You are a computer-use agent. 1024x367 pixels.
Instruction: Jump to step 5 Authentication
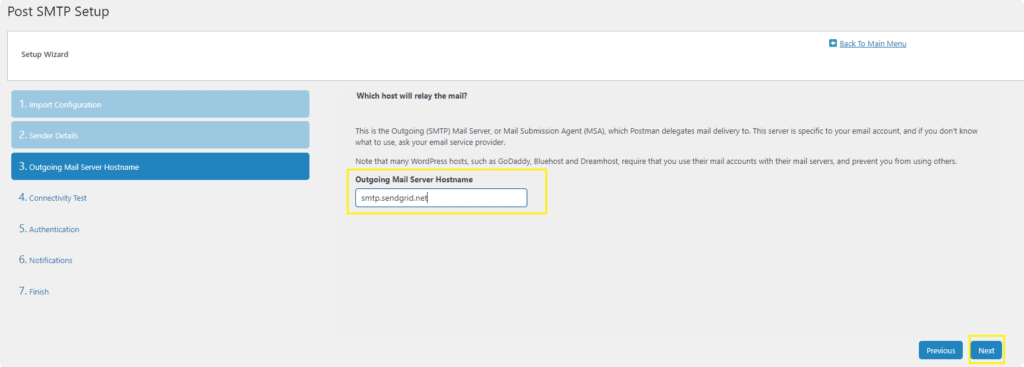click(x=49, y=229)
